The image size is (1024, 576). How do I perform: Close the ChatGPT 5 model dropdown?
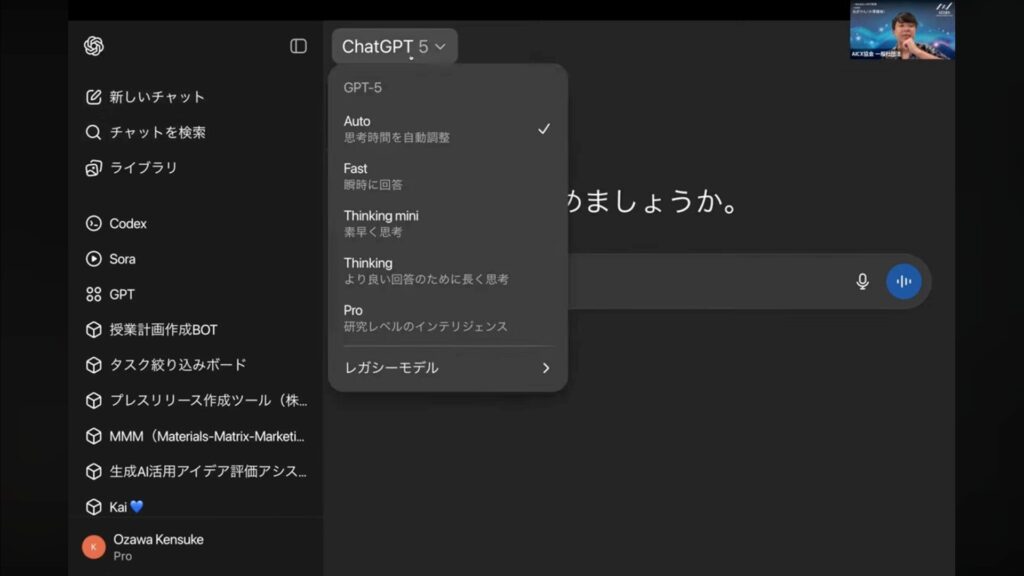(x=394, y=47)
